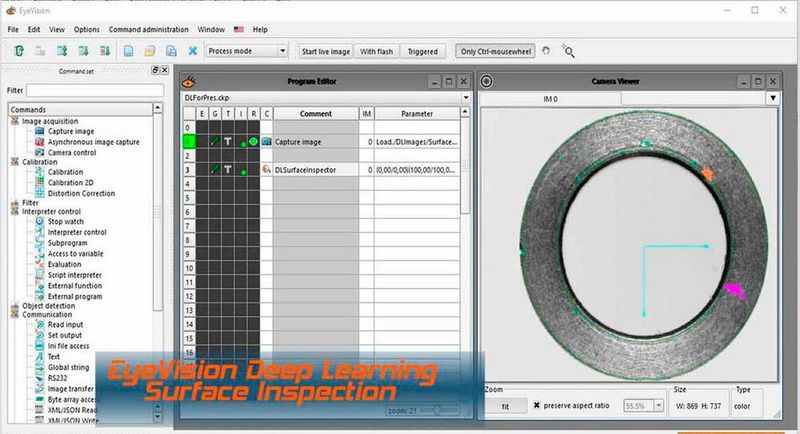Open the Help menu
This screenshot has height=434, width=800.
(260, 30)
